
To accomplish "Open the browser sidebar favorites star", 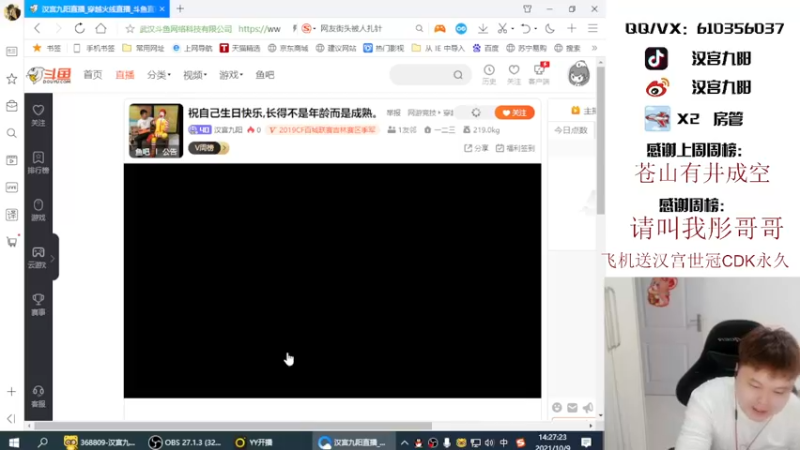I will [11, 79].
